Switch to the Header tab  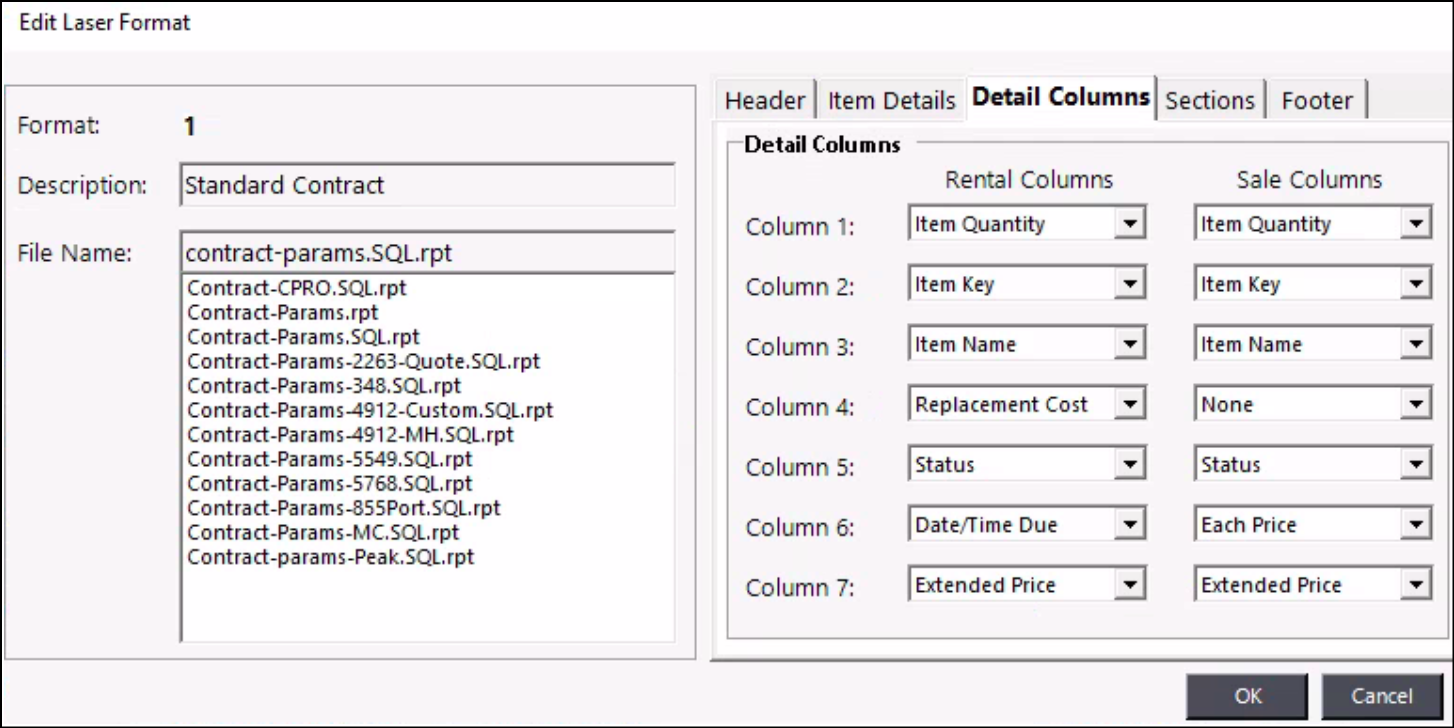(x=765, y=100)
